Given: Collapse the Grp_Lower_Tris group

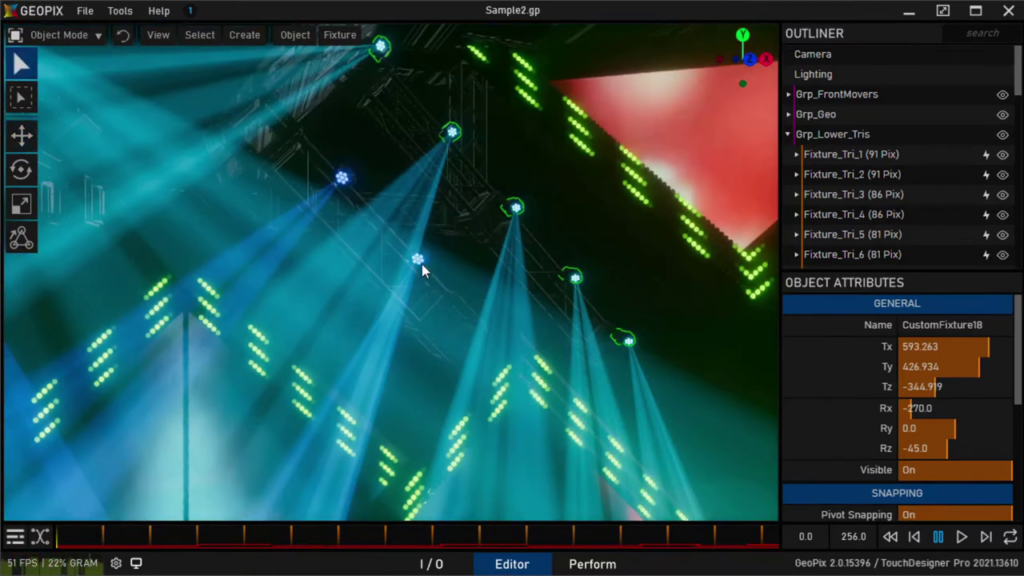Looking at the screenshot, I should (789, 135).
